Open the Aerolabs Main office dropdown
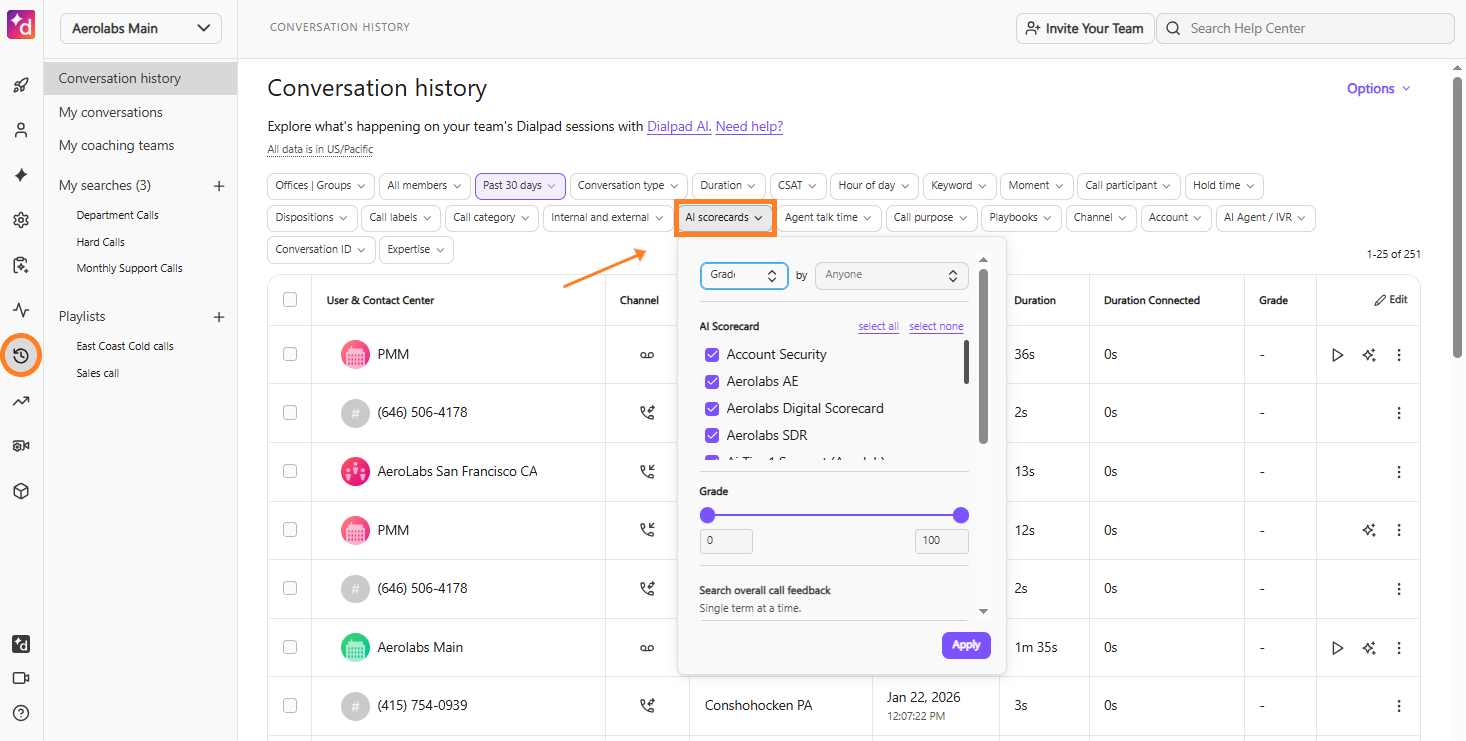The width and height of the screenshot is (1466, 741). click(141, 29)
